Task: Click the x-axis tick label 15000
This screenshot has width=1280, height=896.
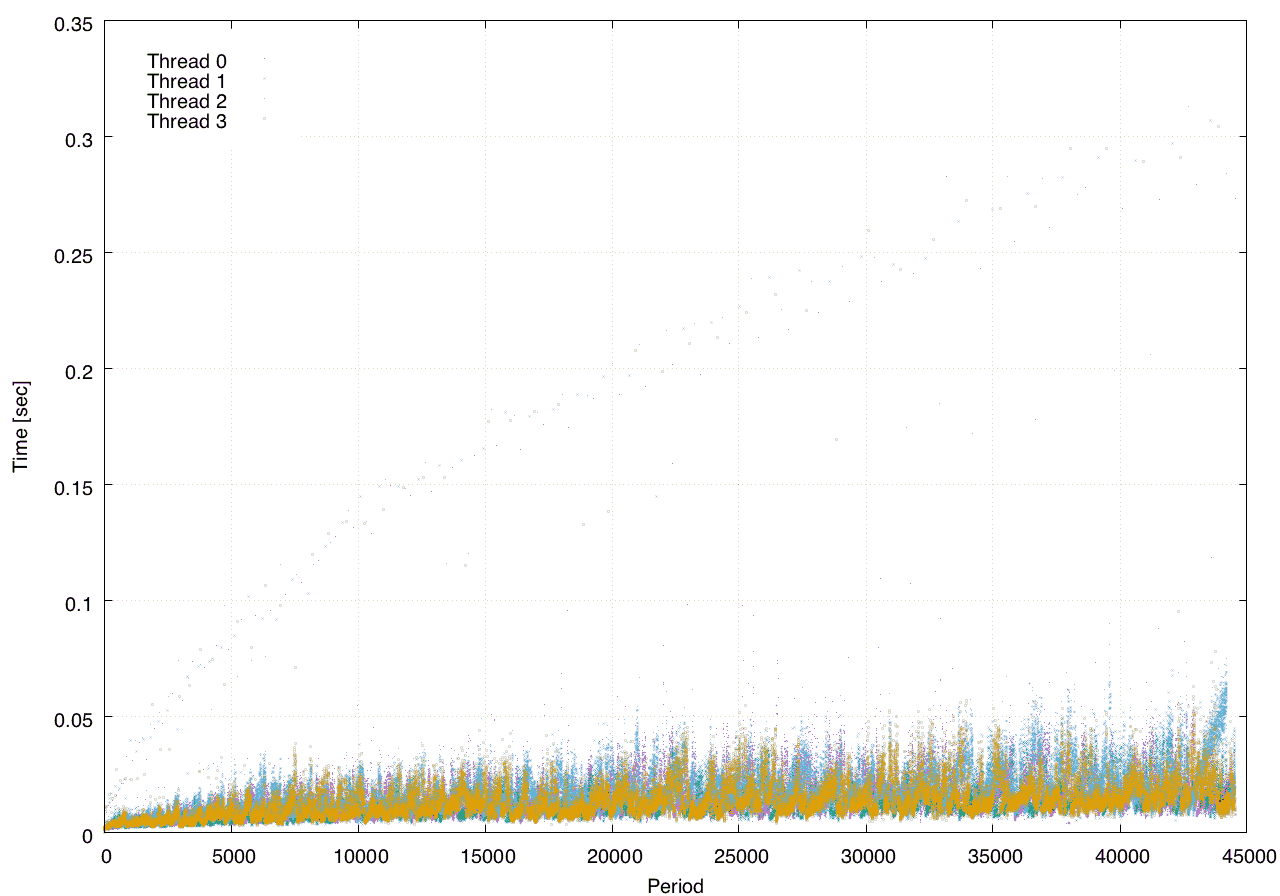Action: pyautogui.click(x=485, y=855)
